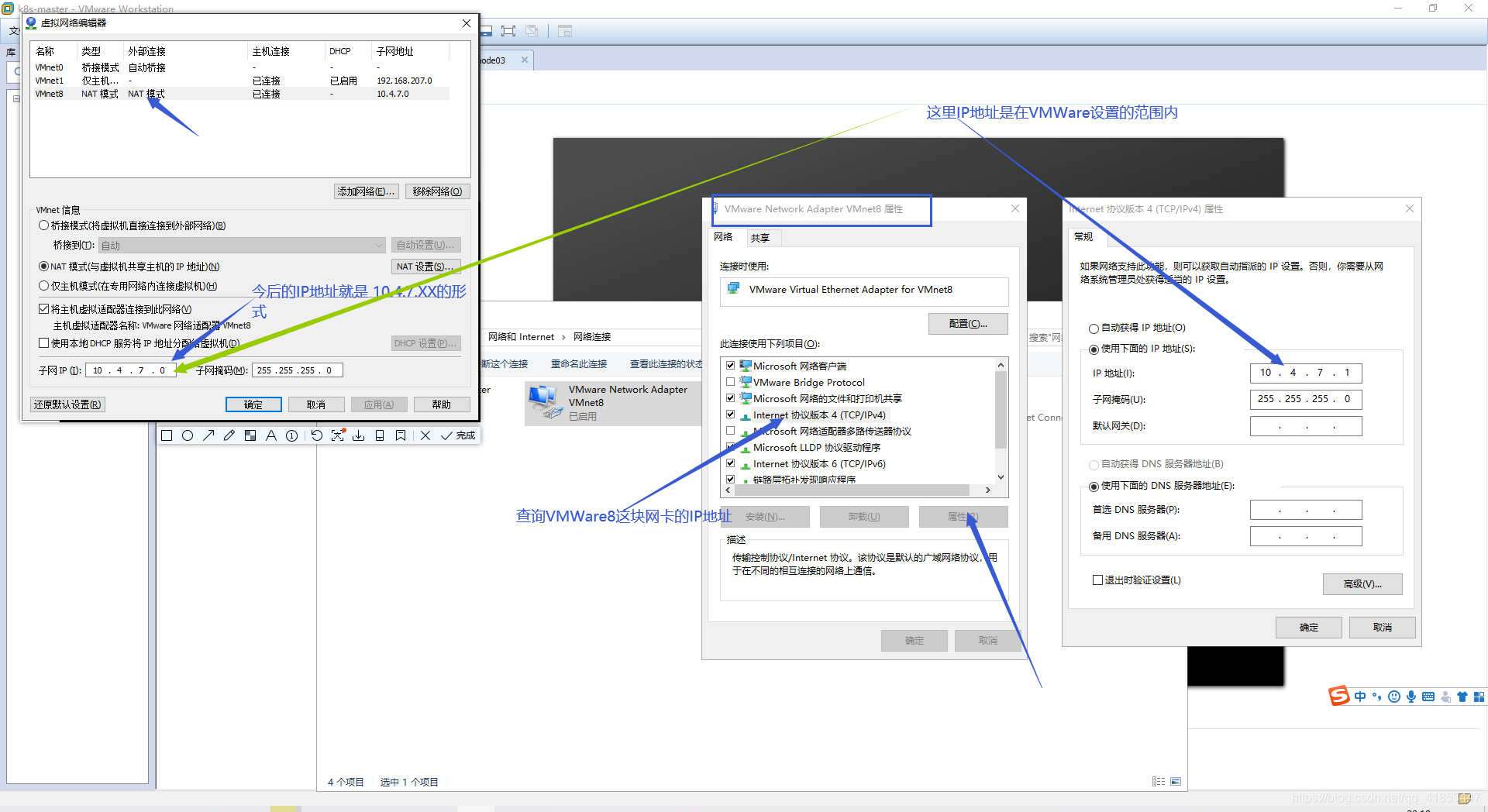Toggle Chinese/English input mode 中
This screenshot has height=812, width=1488.
tap(1360, 697)
